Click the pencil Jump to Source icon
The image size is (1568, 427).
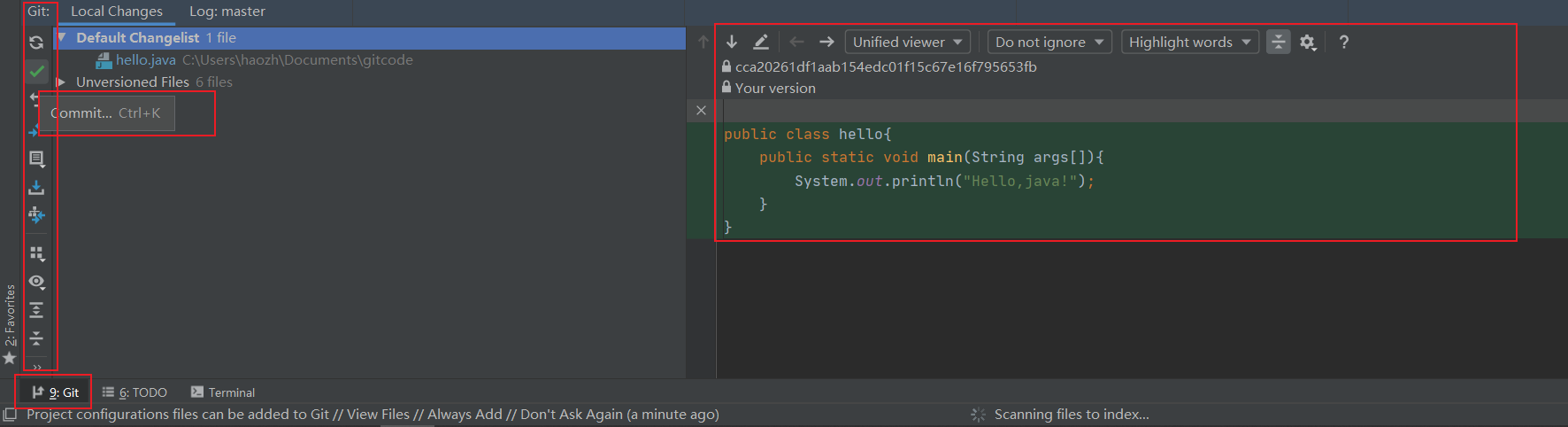[760, 42]
